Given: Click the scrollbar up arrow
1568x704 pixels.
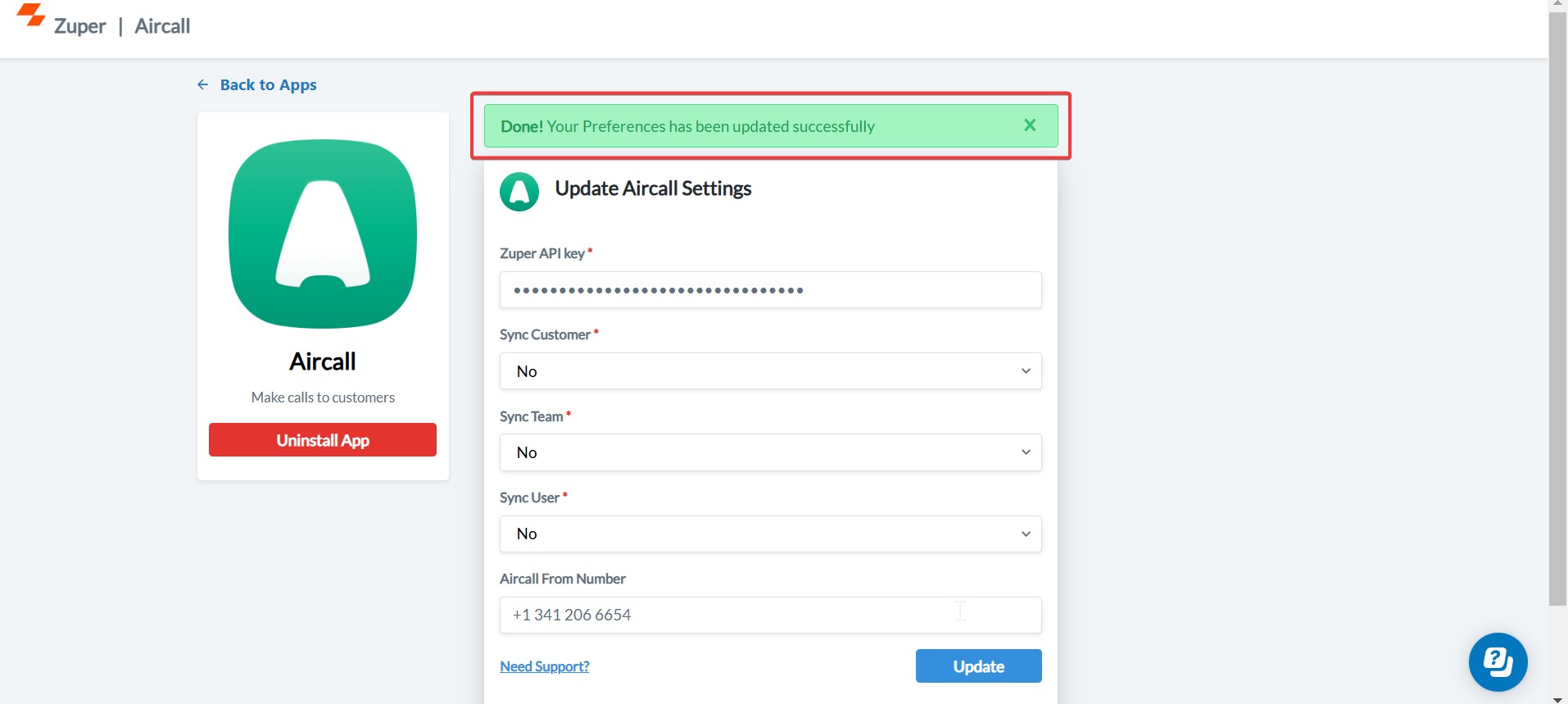Looking at the screenshot, I should [x=1557, y=4].
